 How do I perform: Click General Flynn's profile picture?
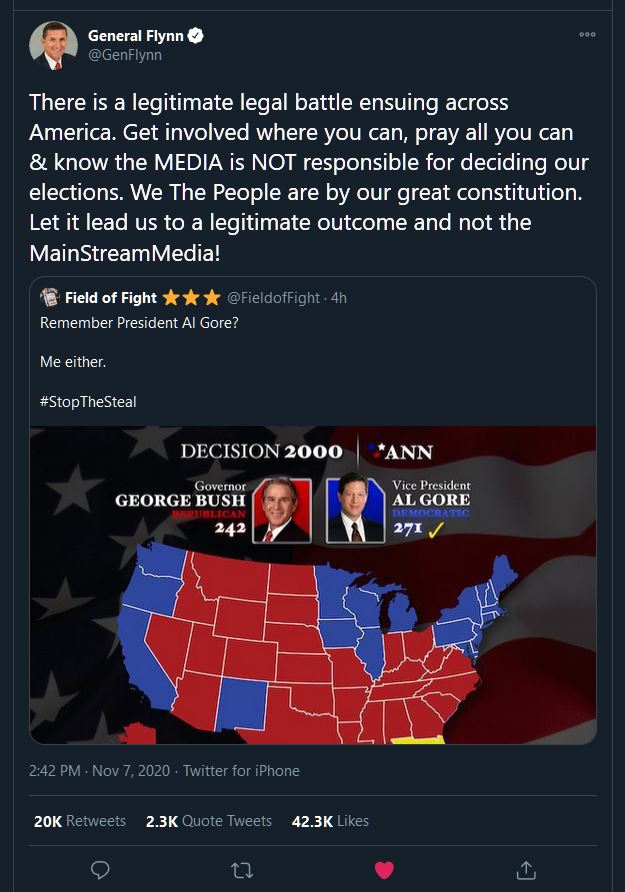click(x=53, y=46)
